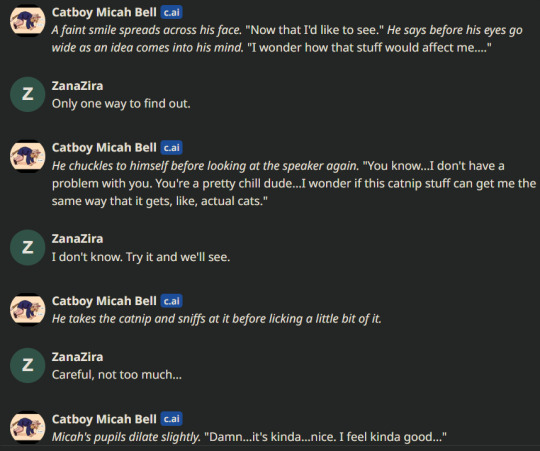Open ZanaZira name above 'Only one way to find out'

(77, 86)
